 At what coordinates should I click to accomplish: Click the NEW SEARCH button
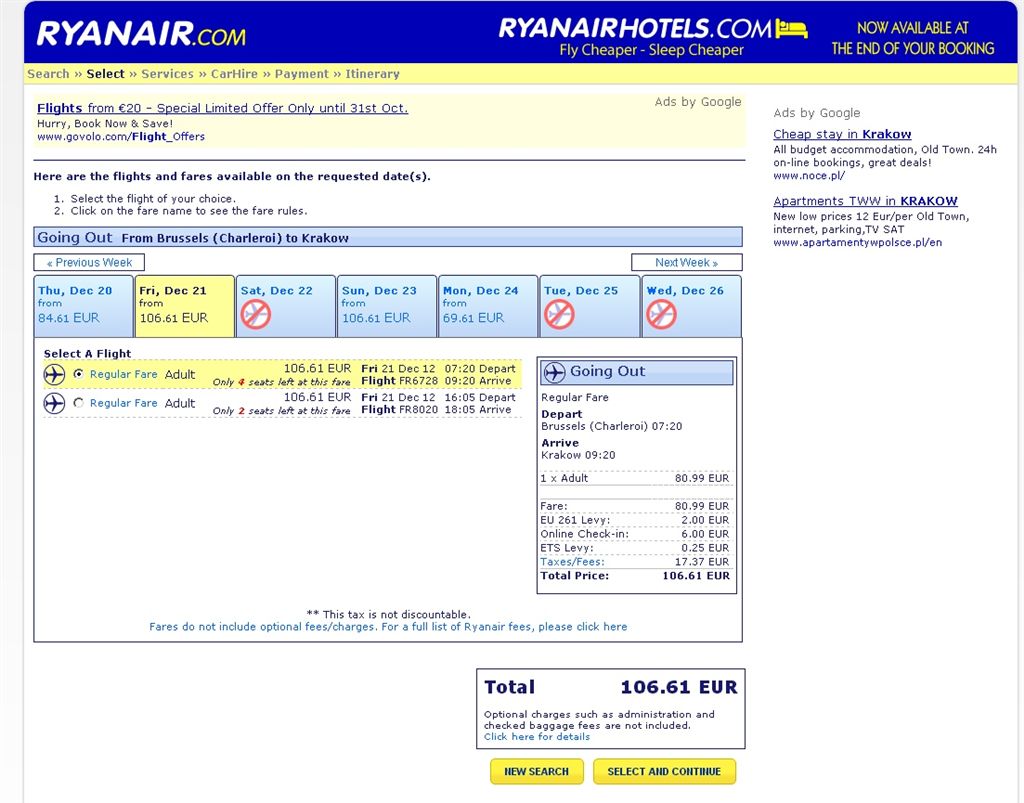(x=536, y=772)
